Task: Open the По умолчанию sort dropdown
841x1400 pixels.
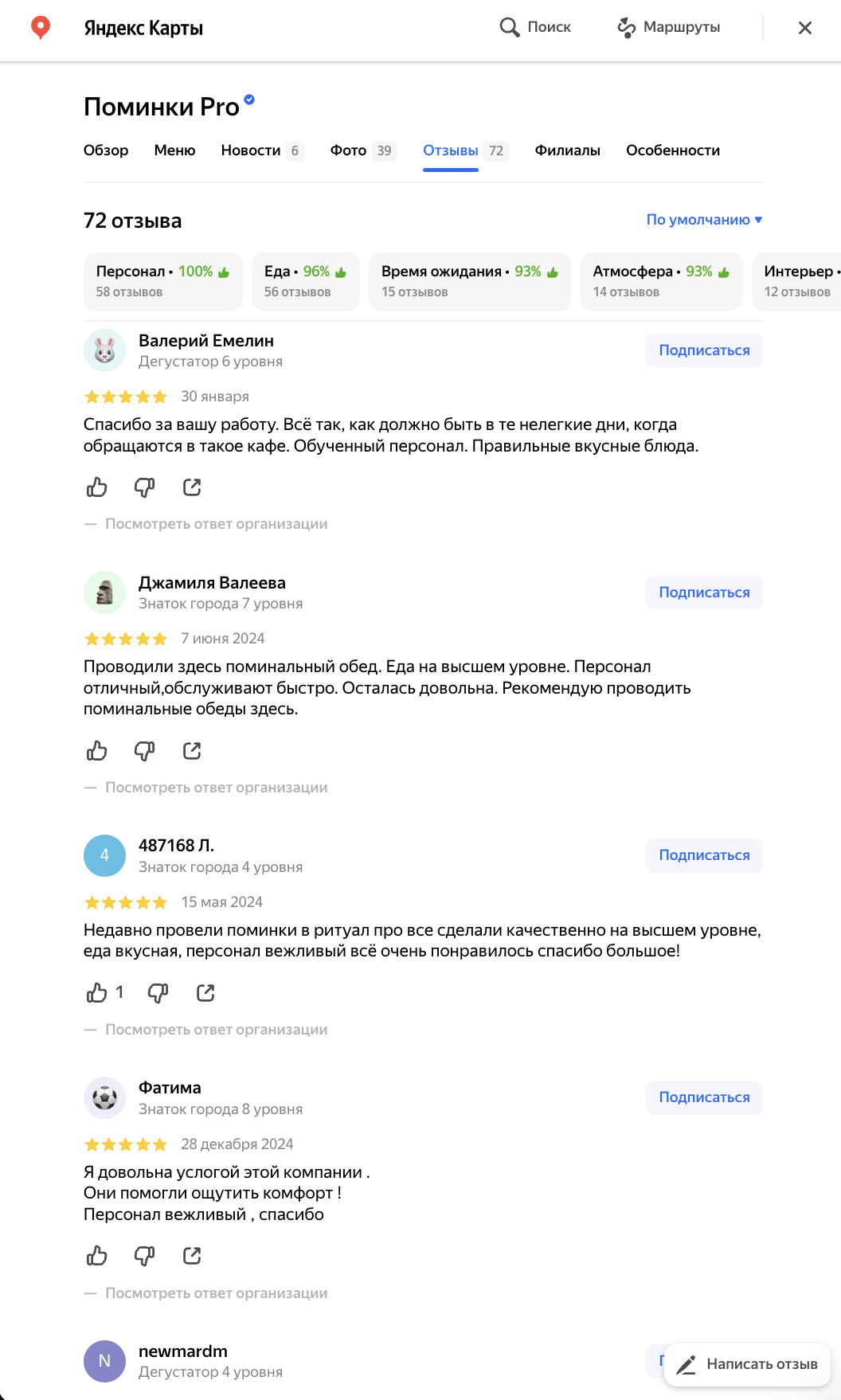Action: click(704, 220)
